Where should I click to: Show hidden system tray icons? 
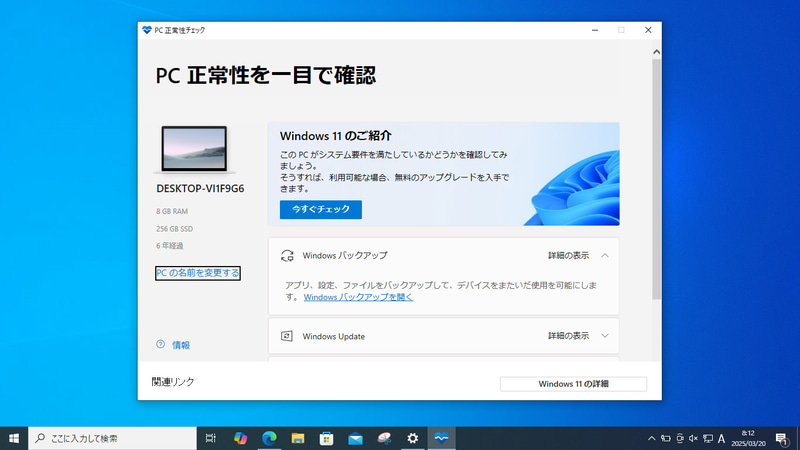tap(652, 438)
